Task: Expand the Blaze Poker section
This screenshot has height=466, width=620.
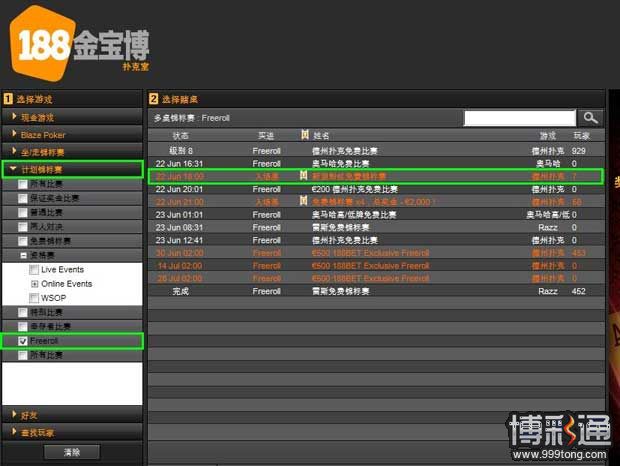Action: click(x=72, y=134)
